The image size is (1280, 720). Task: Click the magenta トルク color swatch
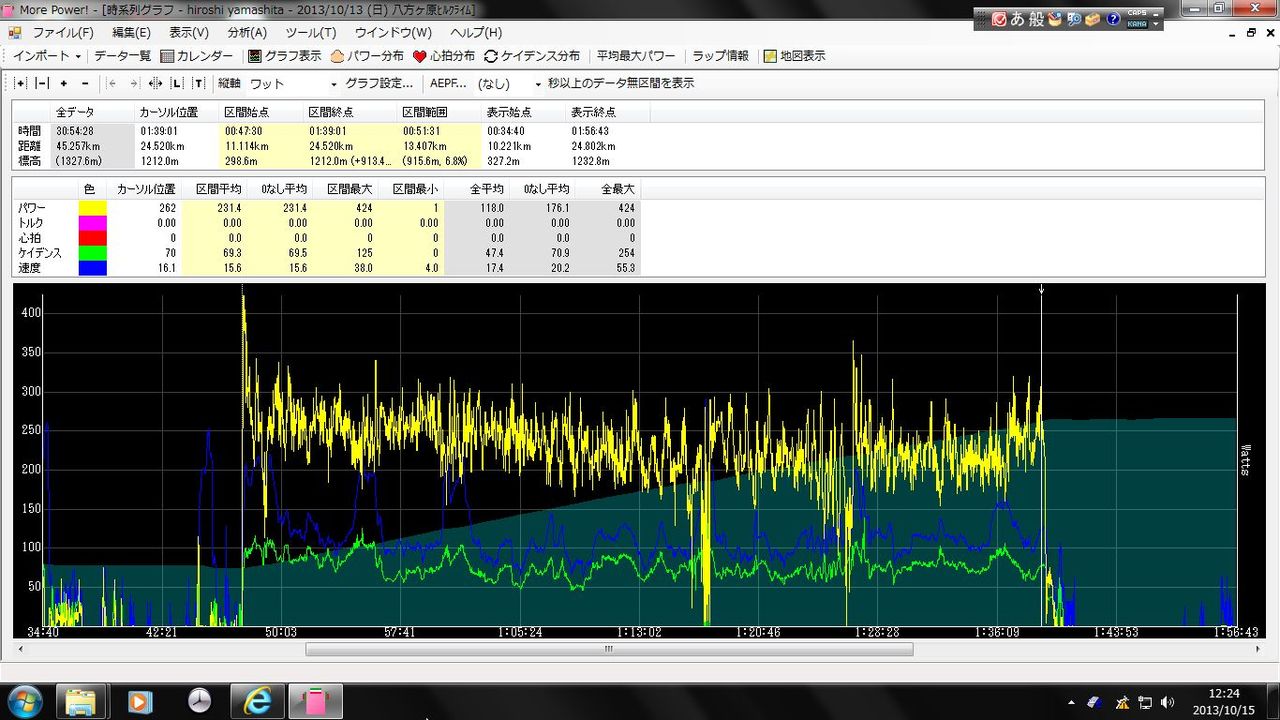92,223
